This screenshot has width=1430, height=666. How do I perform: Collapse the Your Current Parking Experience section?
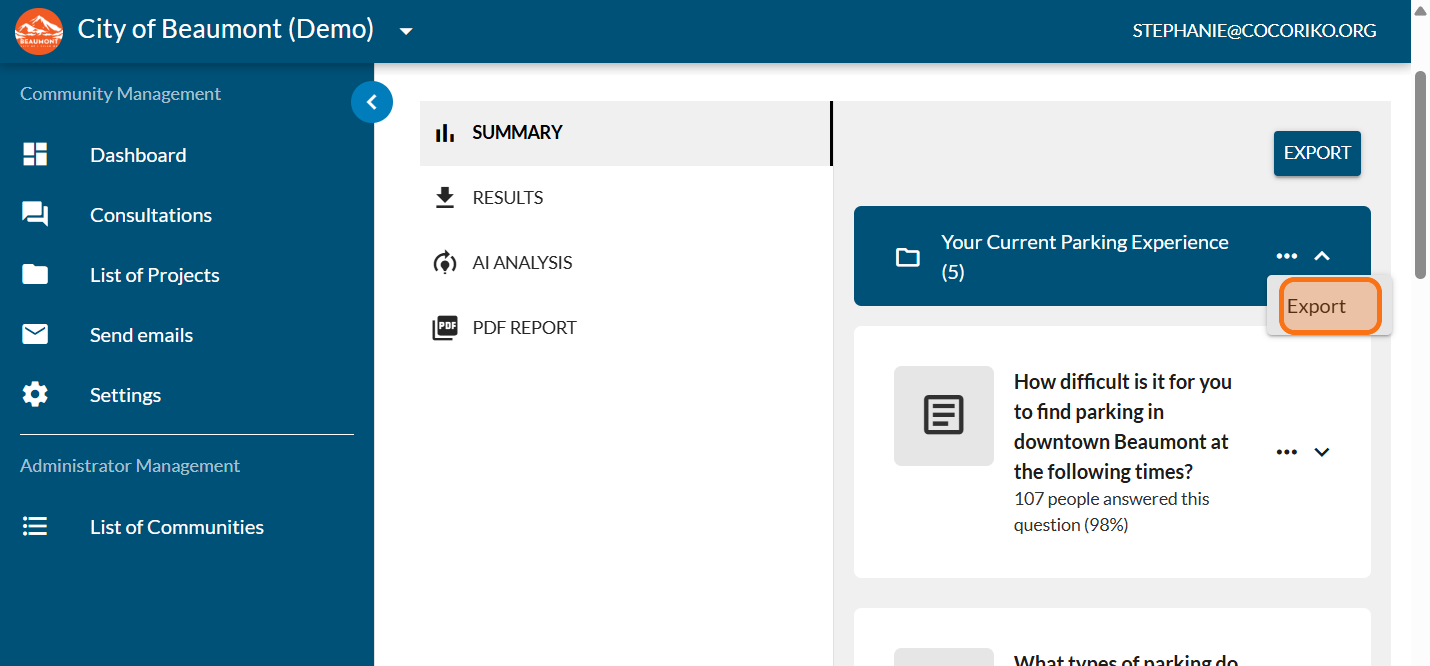pyautogui.click(x=1322, y=256)
